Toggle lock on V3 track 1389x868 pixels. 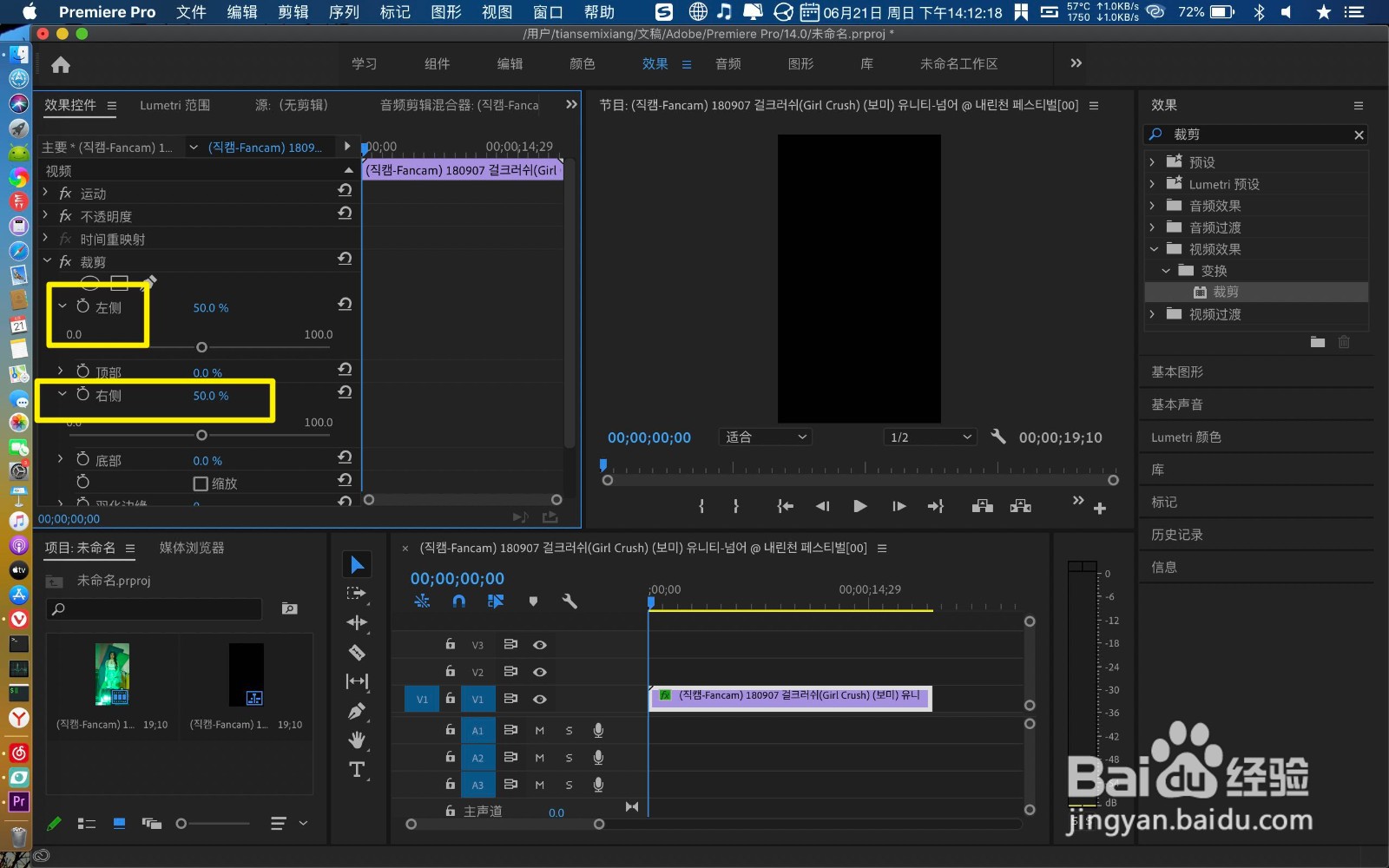click(x=450, y=644)
